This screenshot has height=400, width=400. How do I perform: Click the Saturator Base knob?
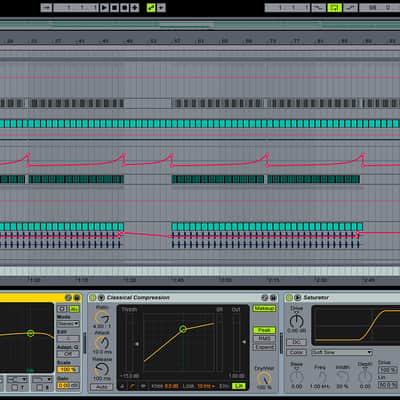[x=296, y=377]
